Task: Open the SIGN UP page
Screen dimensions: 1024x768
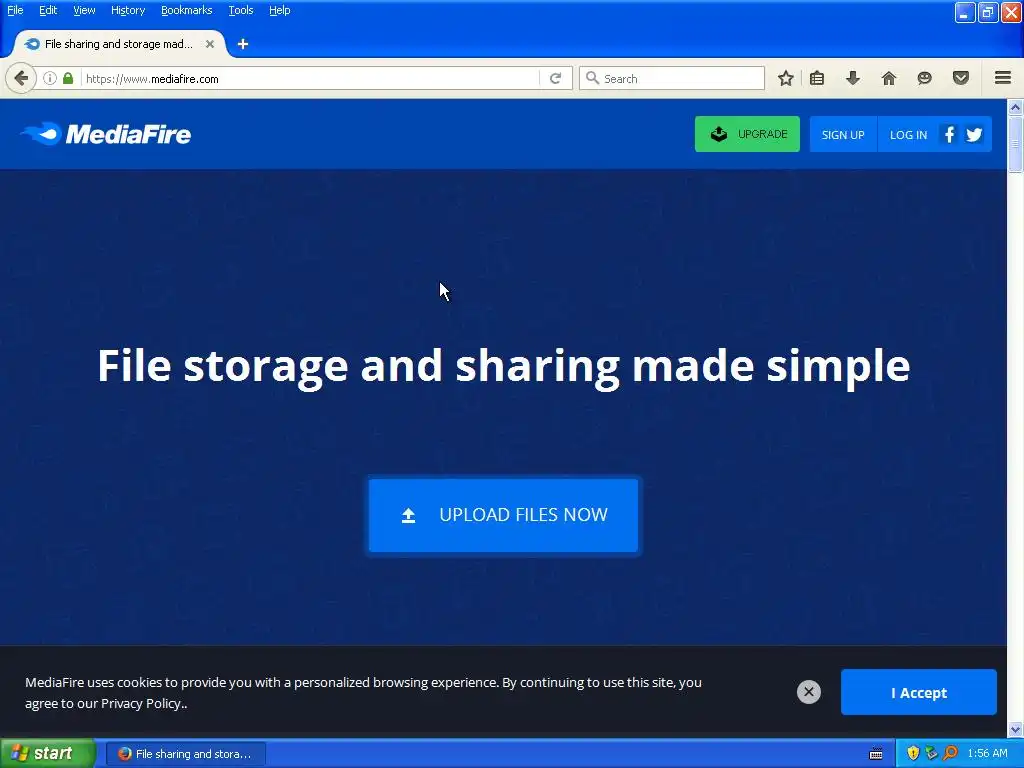Action: (843, 135)
